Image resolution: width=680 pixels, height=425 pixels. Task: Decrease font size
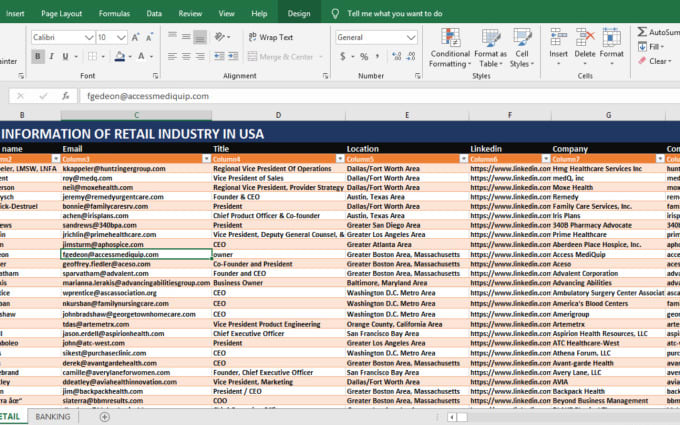(x=150, y=37)
